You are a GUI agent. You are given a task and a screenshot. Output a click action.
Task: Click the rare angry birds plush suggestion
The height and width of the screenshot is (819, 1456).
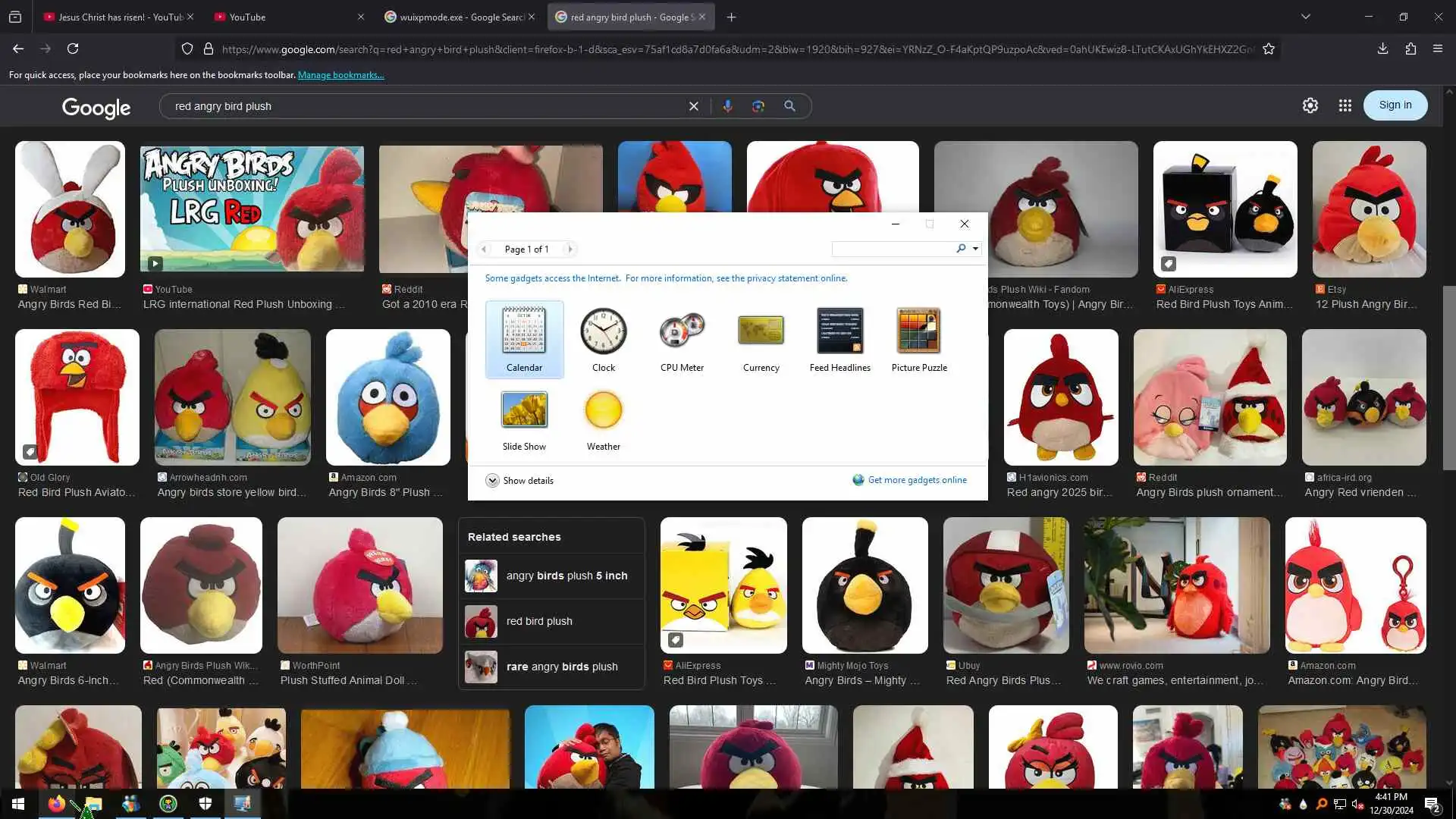561,667
